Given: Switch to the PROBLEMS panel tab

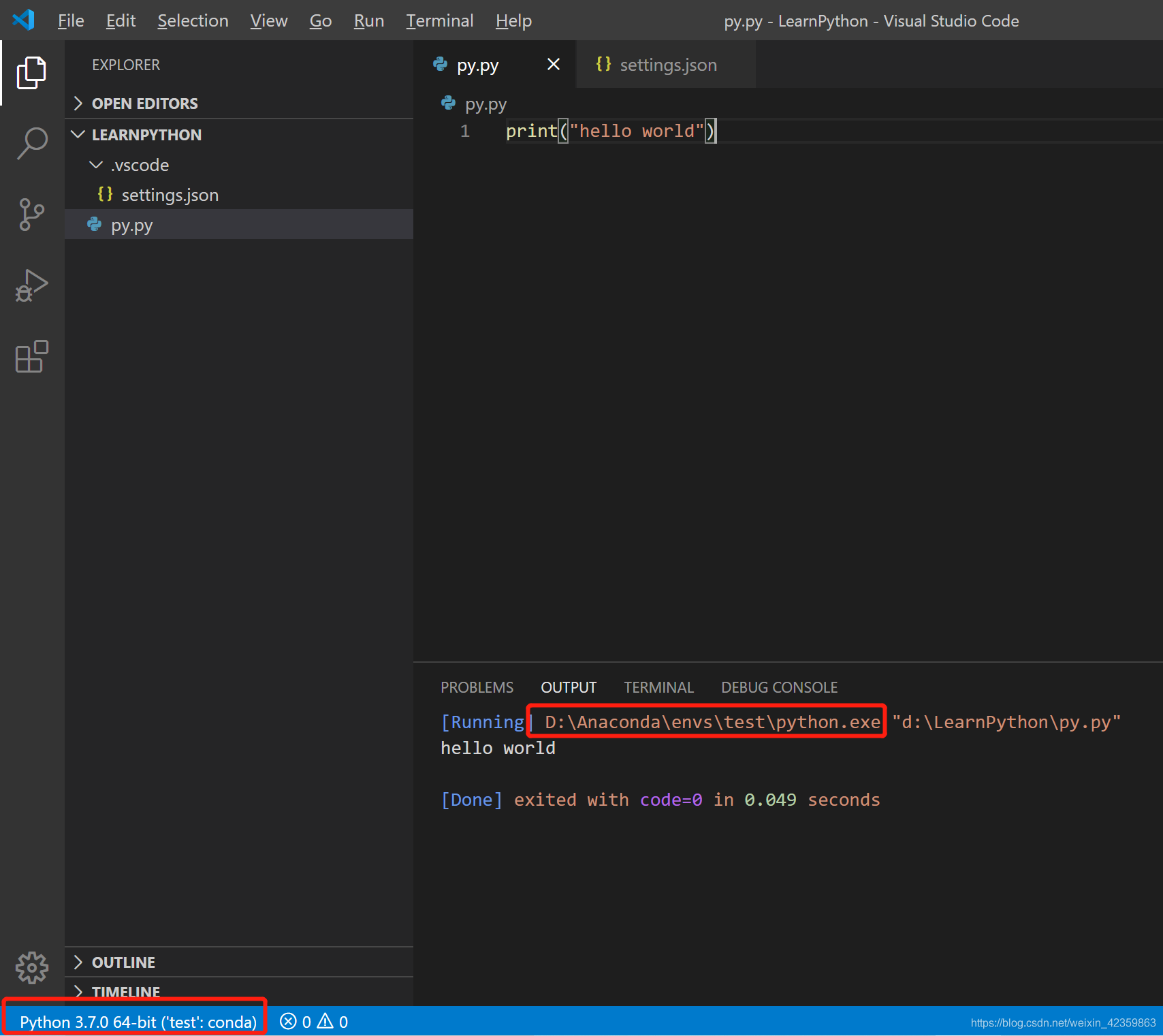Looking at the screenshot, I should [477, 687].
